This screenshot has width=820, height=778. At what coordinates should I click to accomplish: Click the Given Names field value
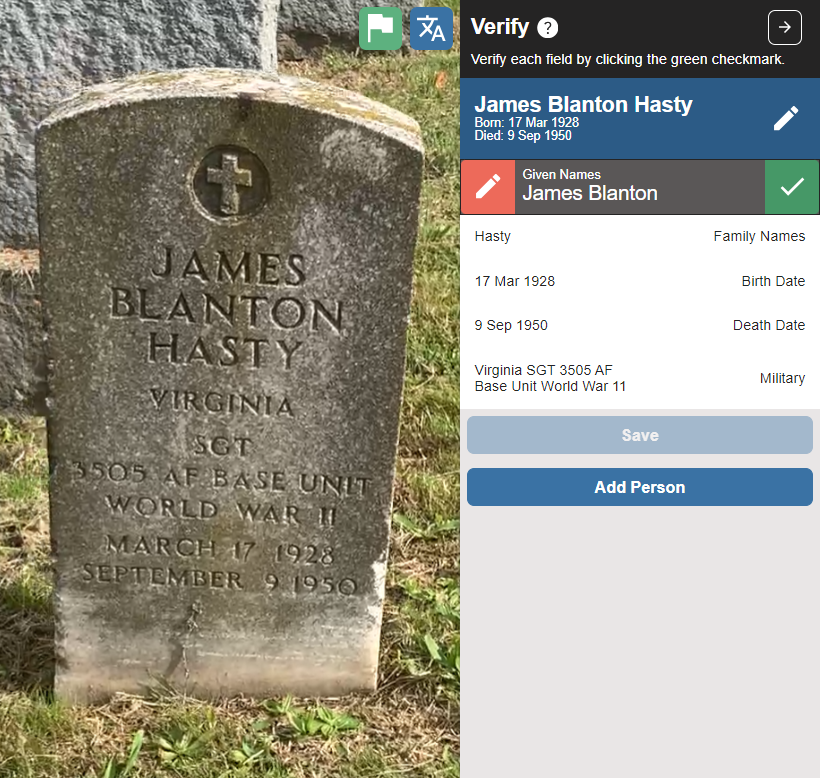(590, 193)
